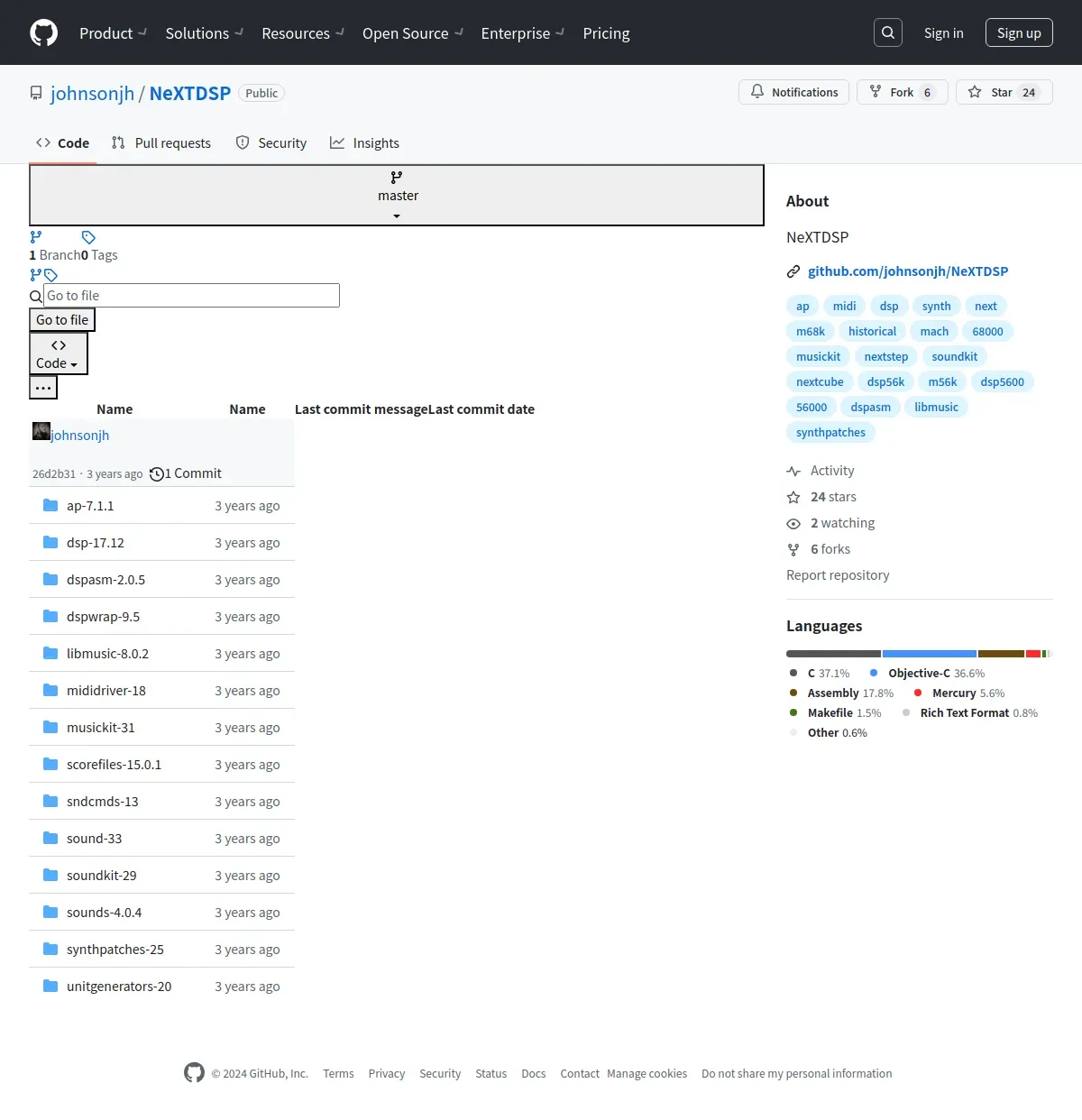Click the folder icon for synthpatches-25

(x=50, y=949)
